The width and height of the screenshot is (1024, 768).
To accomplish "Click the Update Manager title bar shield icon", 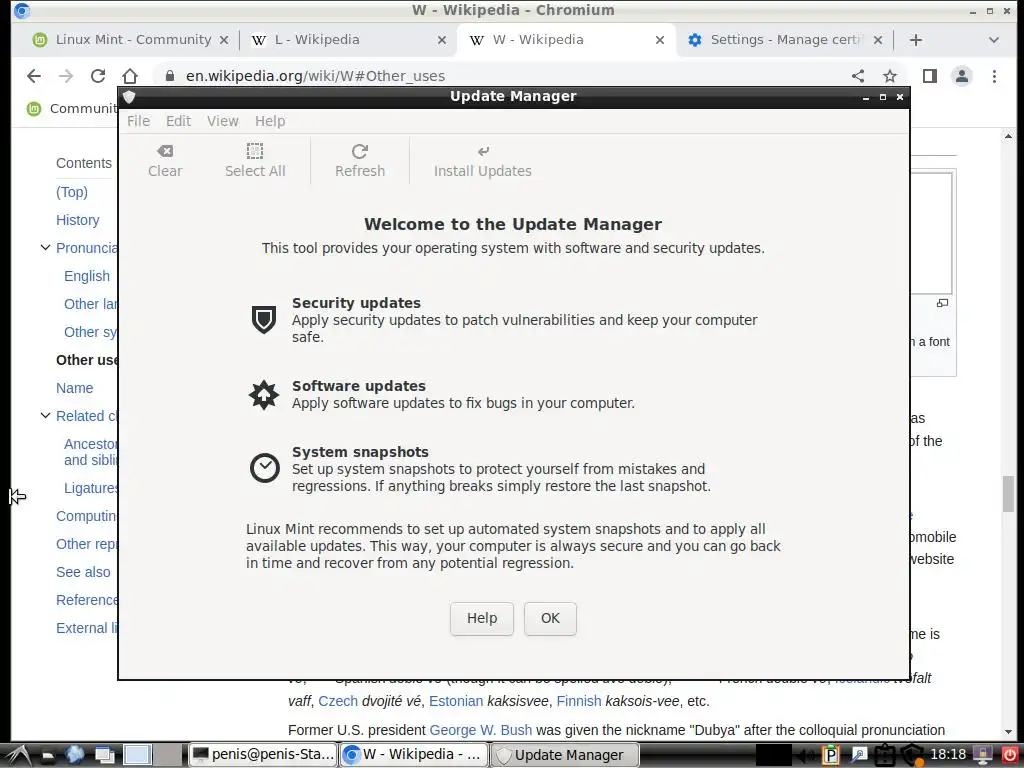I will (x=129, y=97).
